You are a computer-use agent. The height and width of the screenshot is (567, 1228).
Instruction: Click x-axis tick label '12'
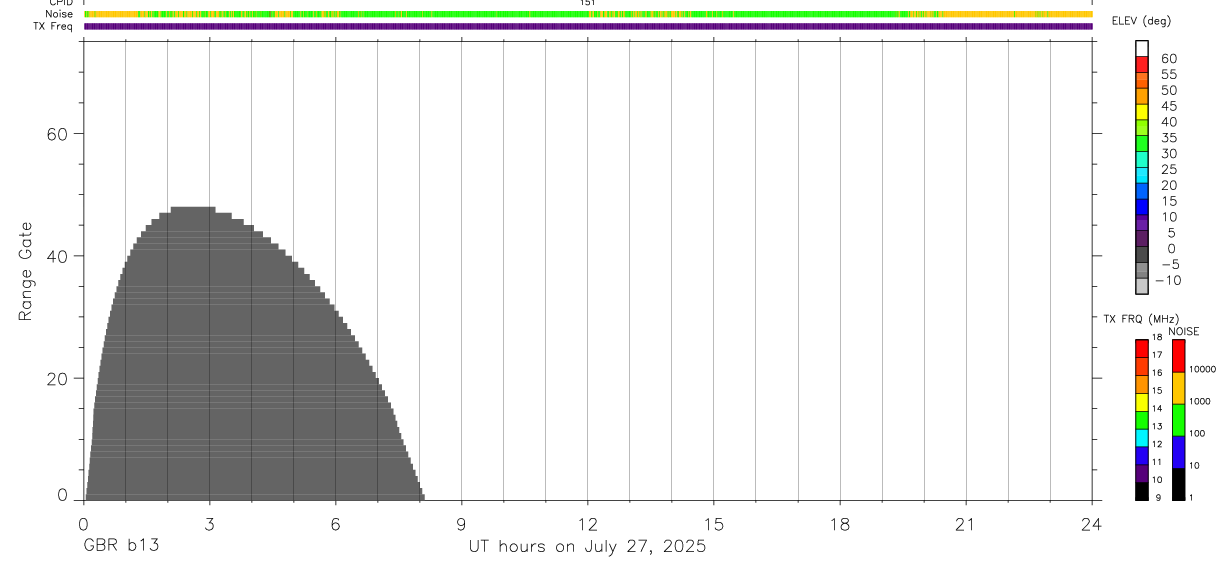click(588, 524)
